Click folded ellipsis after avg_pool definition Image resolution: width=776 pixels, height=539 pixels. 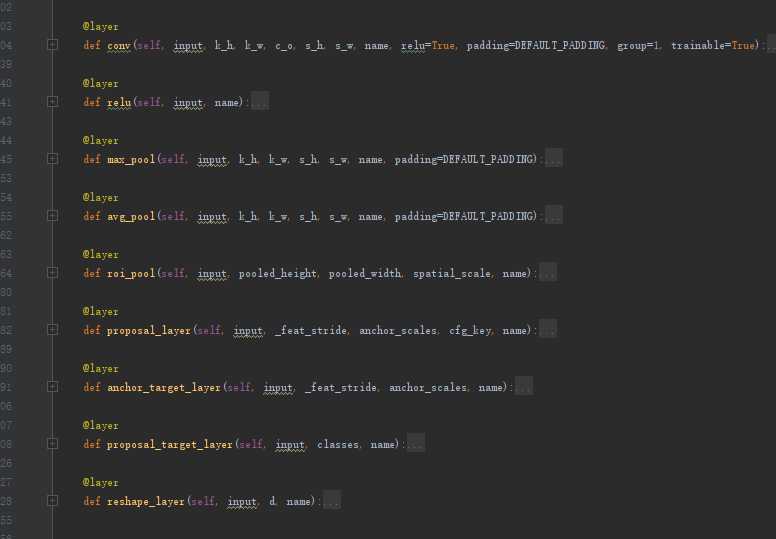click(554, 216)
